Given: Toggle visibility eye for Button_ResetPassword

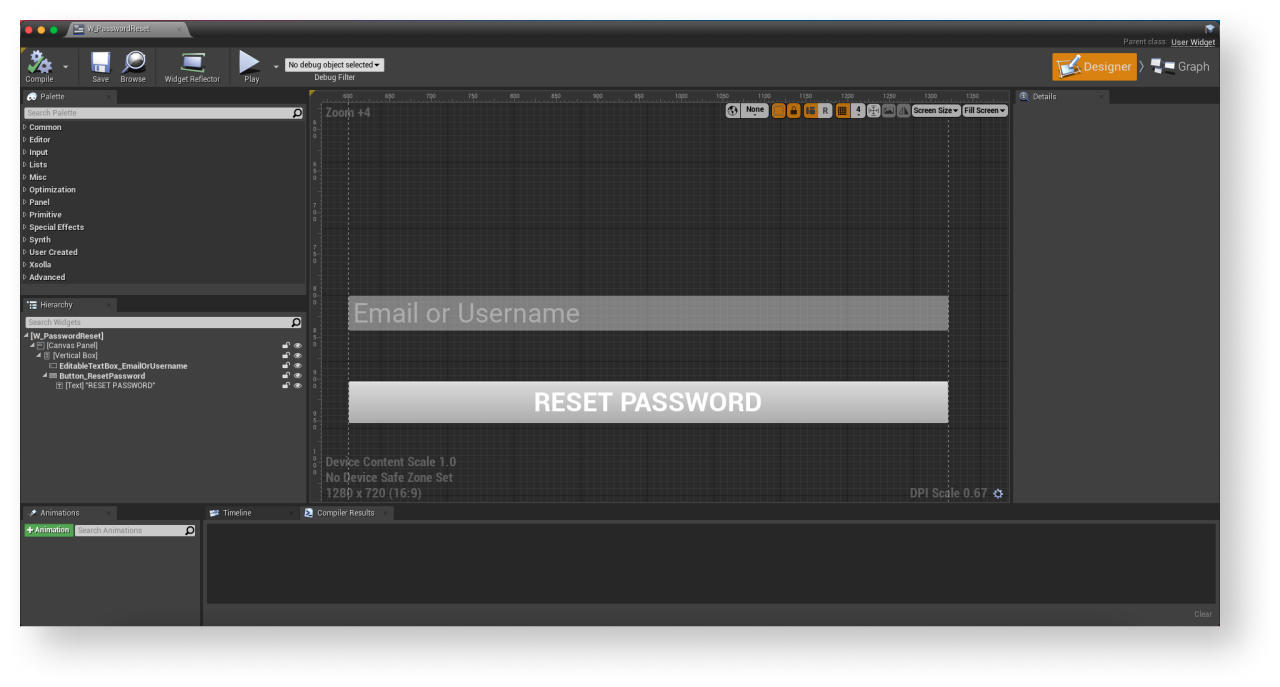Looking at the screenshot, I should coord(297,376).
